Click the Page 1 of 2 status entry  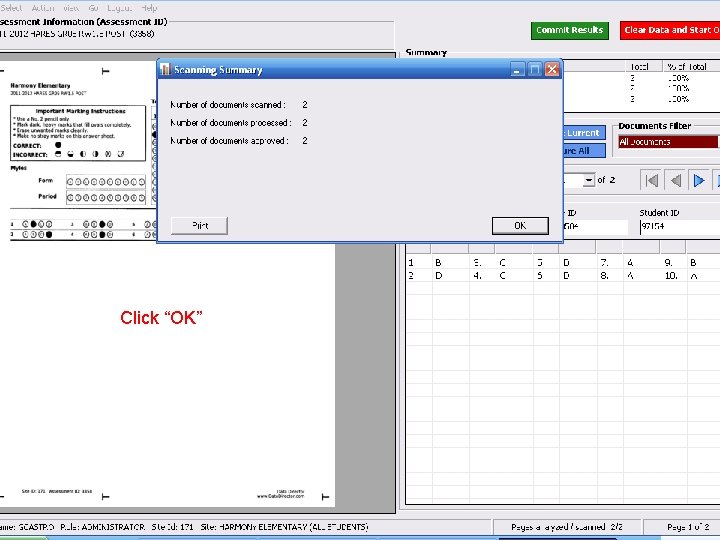(688, 527)
